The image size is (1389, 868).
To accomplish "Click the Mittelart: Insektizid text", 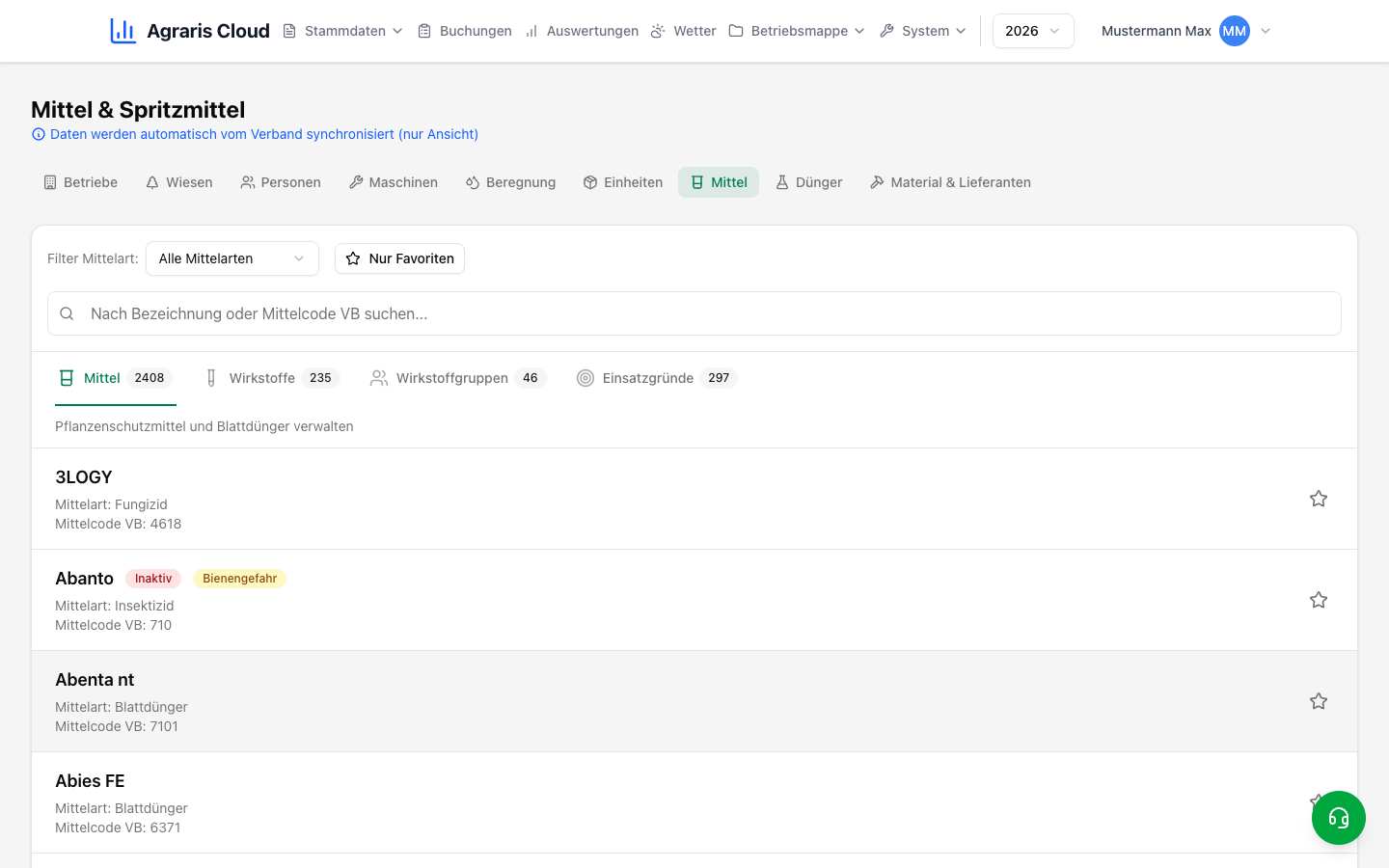I will [115, 606].
